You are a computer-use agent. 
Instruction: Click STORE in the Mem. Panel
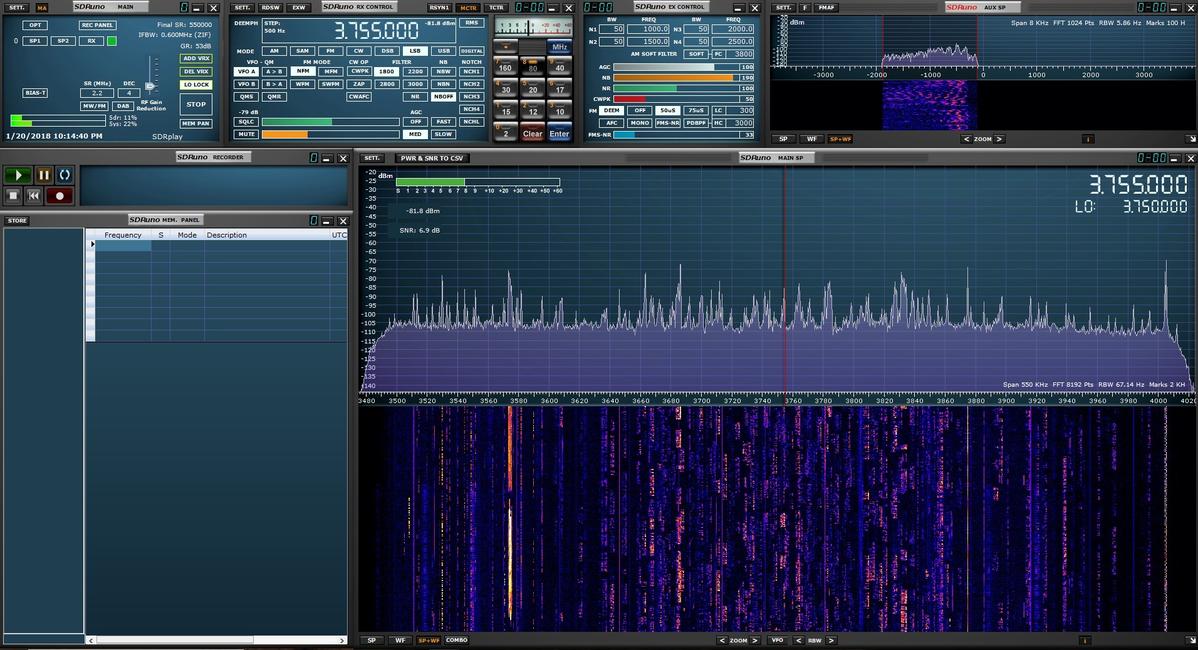coord(17,220)
